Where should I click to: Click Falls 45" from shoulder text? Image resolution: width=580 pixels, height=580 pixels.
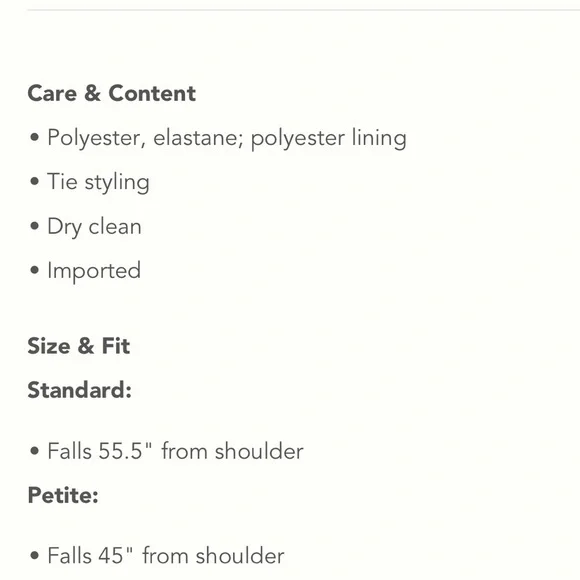(166, 556)
